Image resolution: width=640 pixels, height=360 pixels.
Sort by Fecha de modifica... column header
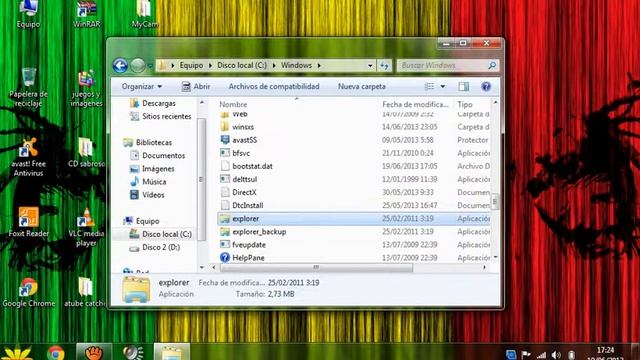coord(415,104)
